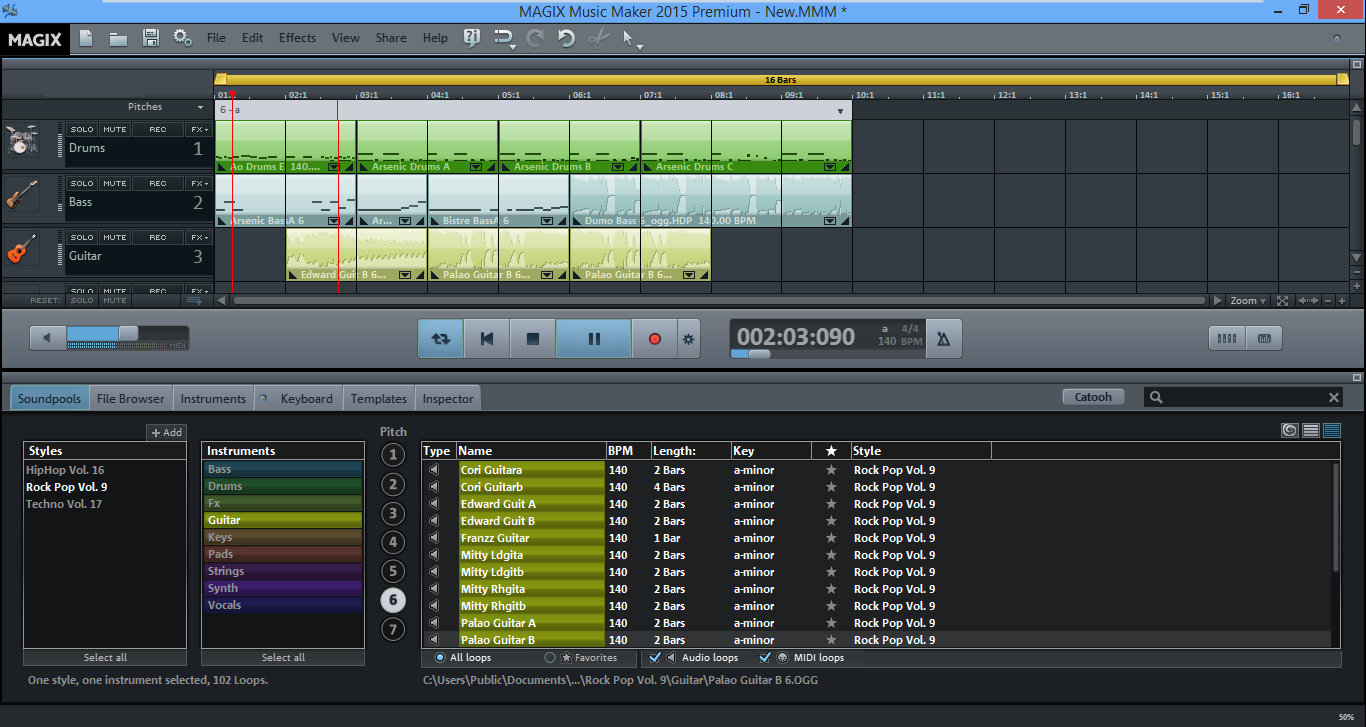Mark Edward Guit A as favorite with its star
1366x727 pixels.
pyautogui.click(x=830, y=504)
